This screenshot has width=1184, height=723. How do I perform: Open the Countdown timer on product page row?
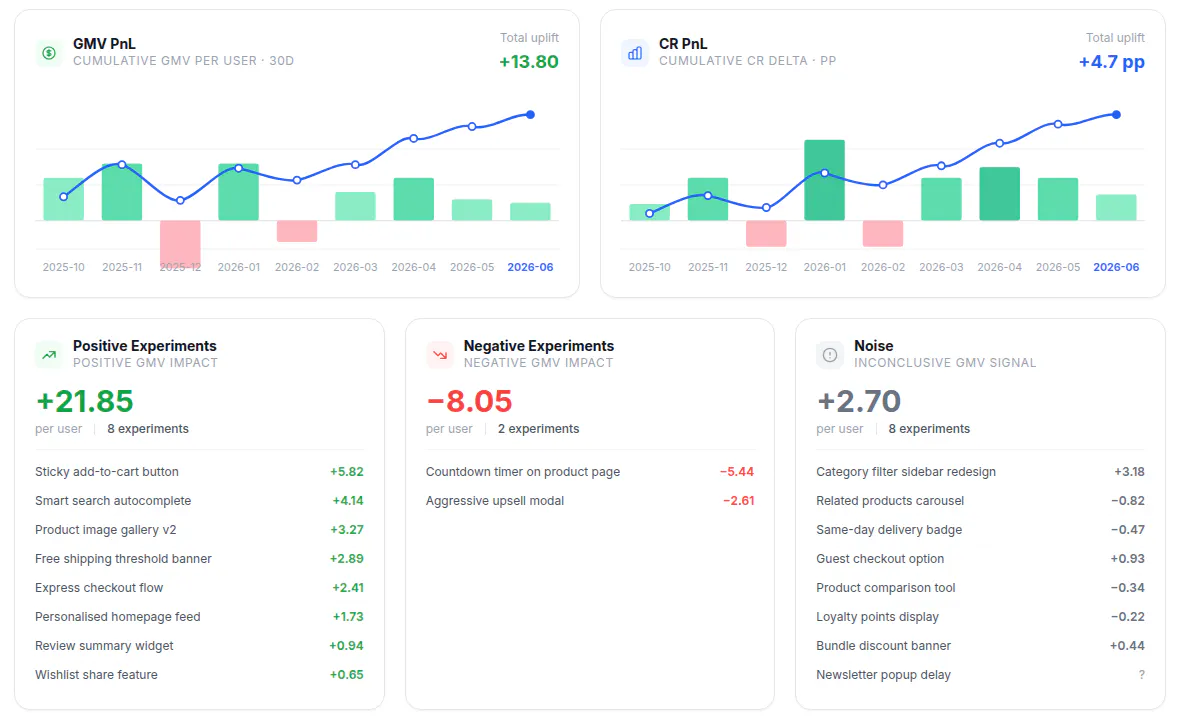tap(590, 471)
